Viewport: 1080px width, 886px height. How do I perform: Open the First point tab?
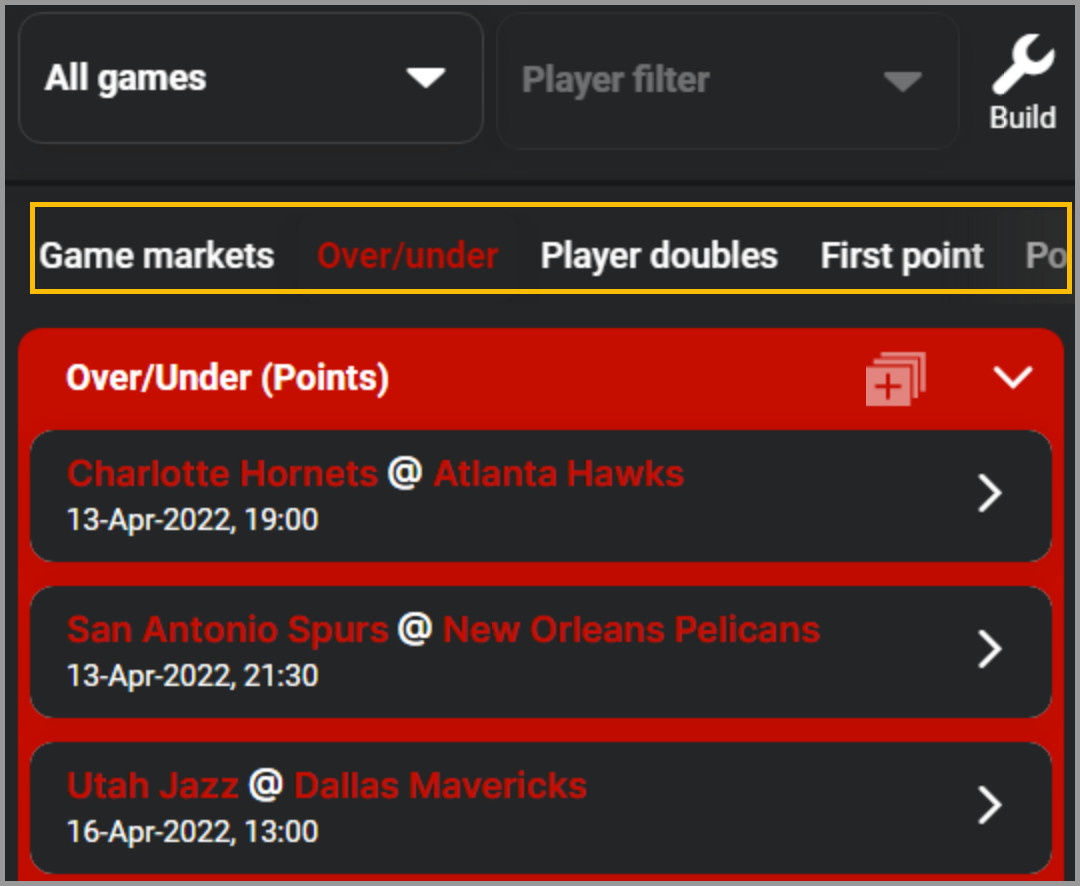[x=902, y=256]
